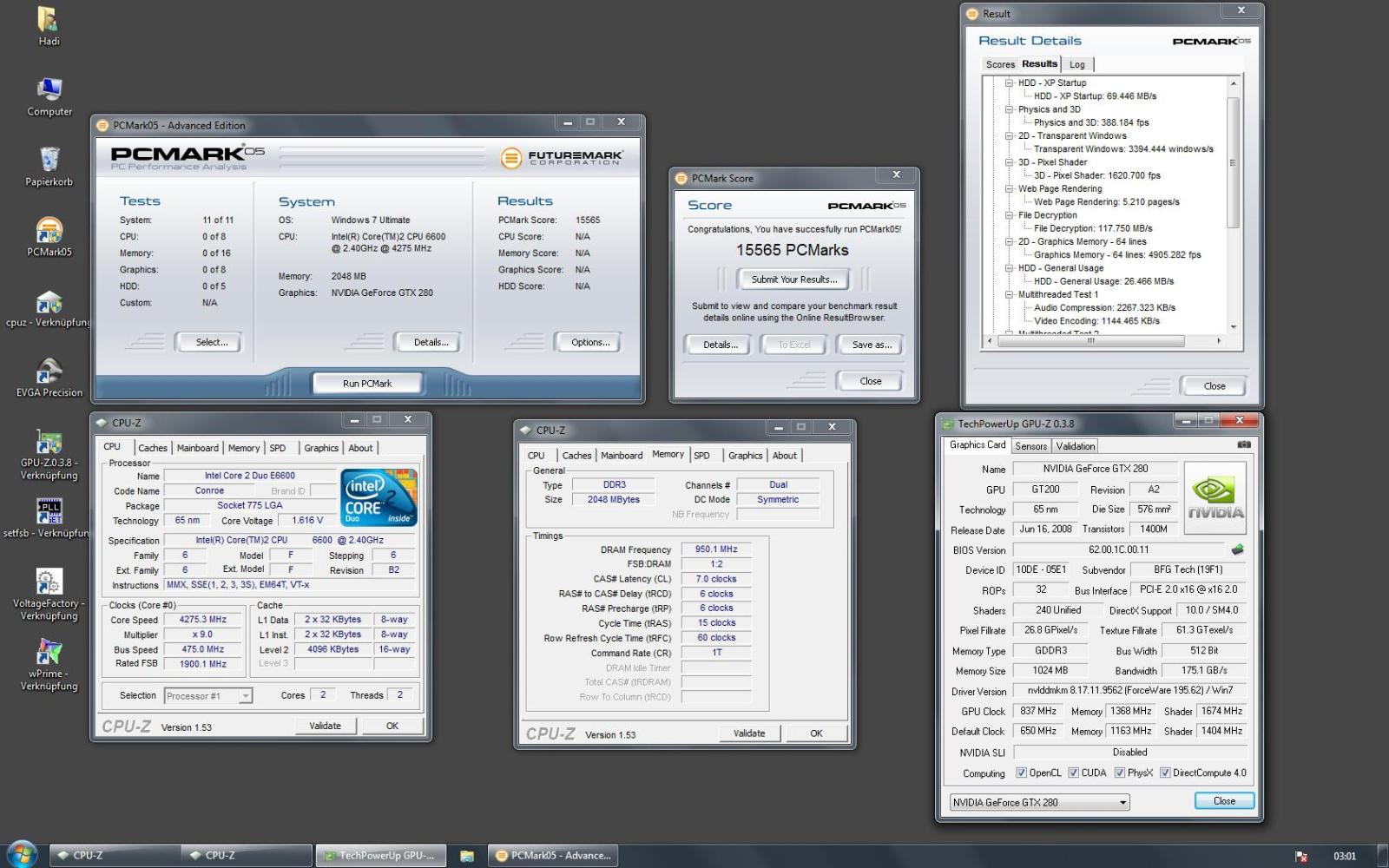Collapse the 2D - Transparent Windows node
Viewport: 1389px width, 868px height.
tap(1009, 136)
